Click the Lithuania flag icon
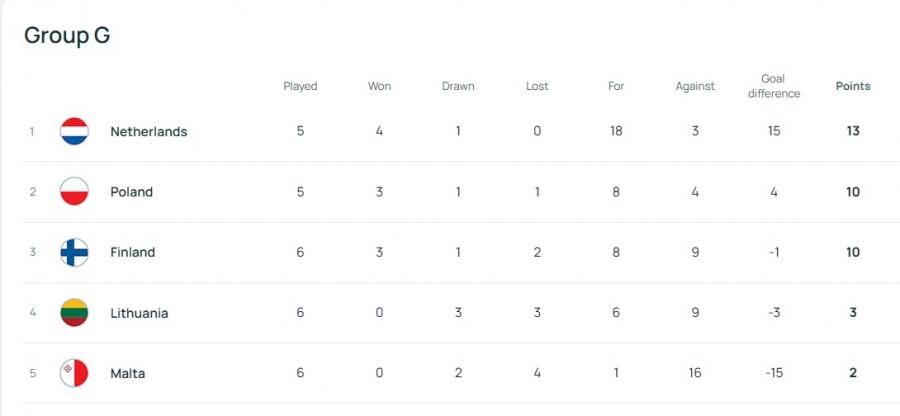The width and height of the screenshot is (900, 416). pyautogui.click(x=74, y=313)
